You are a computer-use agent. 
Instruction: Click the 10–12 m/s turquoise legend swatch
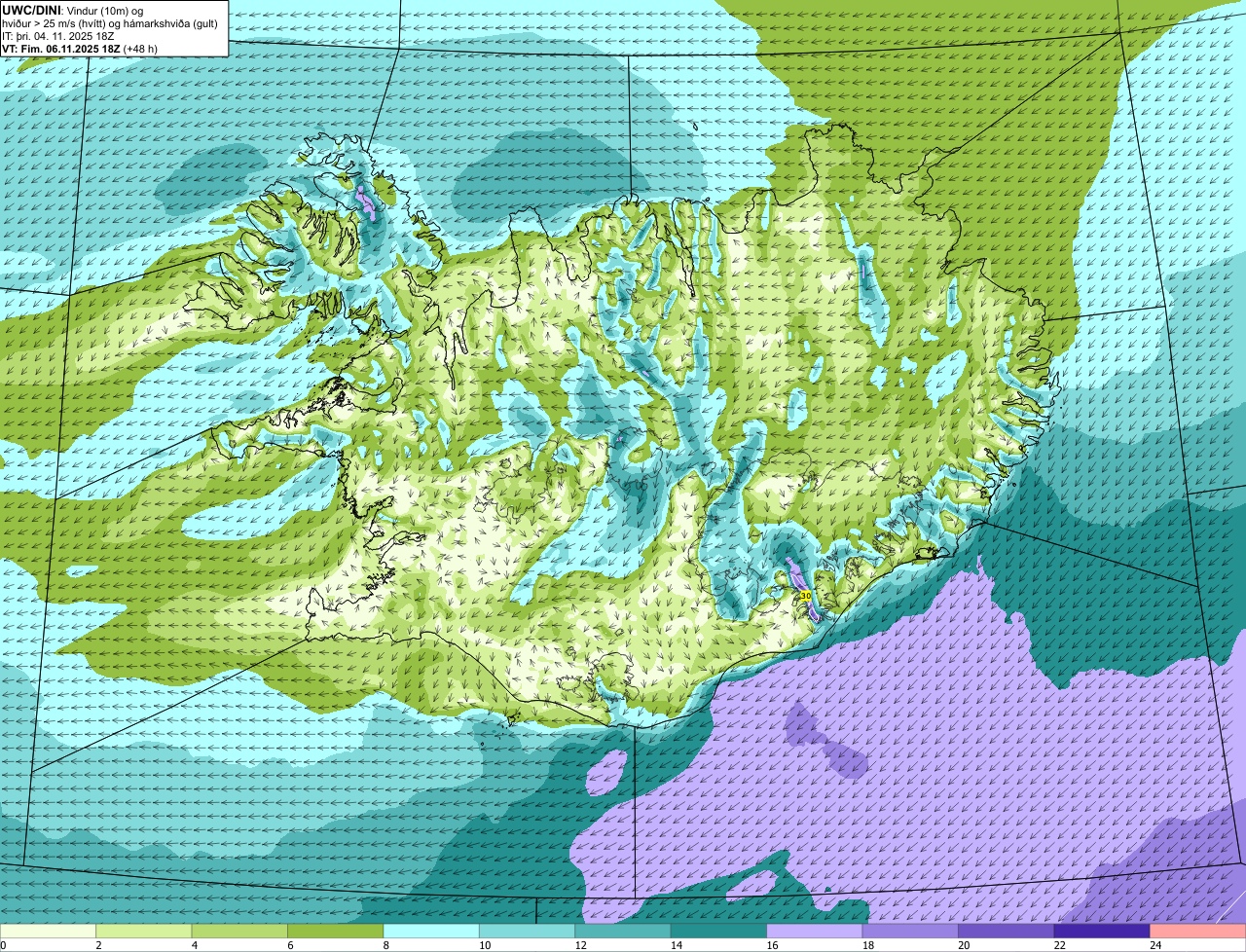(529, 932)
